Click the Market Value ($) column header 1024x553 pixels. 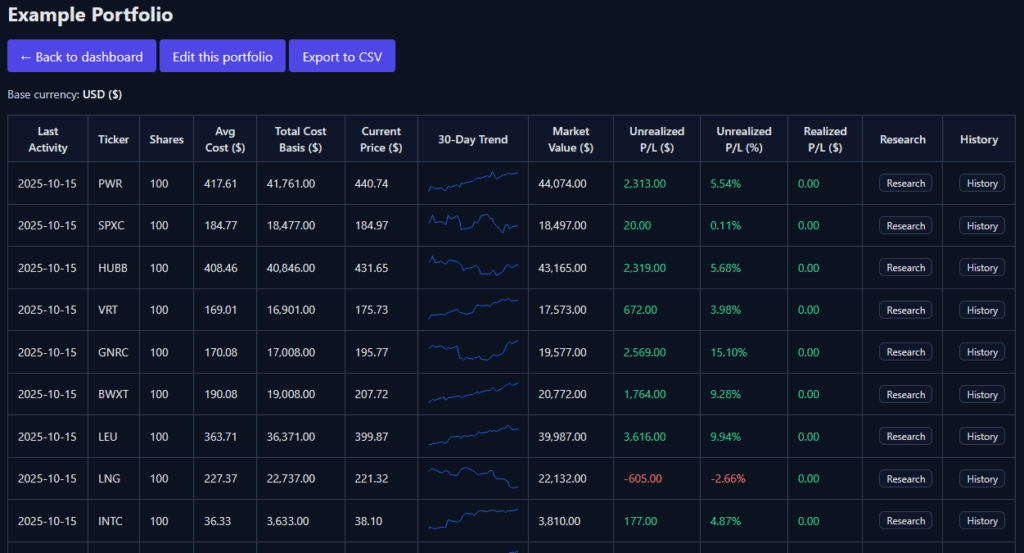tap(570, 139)
